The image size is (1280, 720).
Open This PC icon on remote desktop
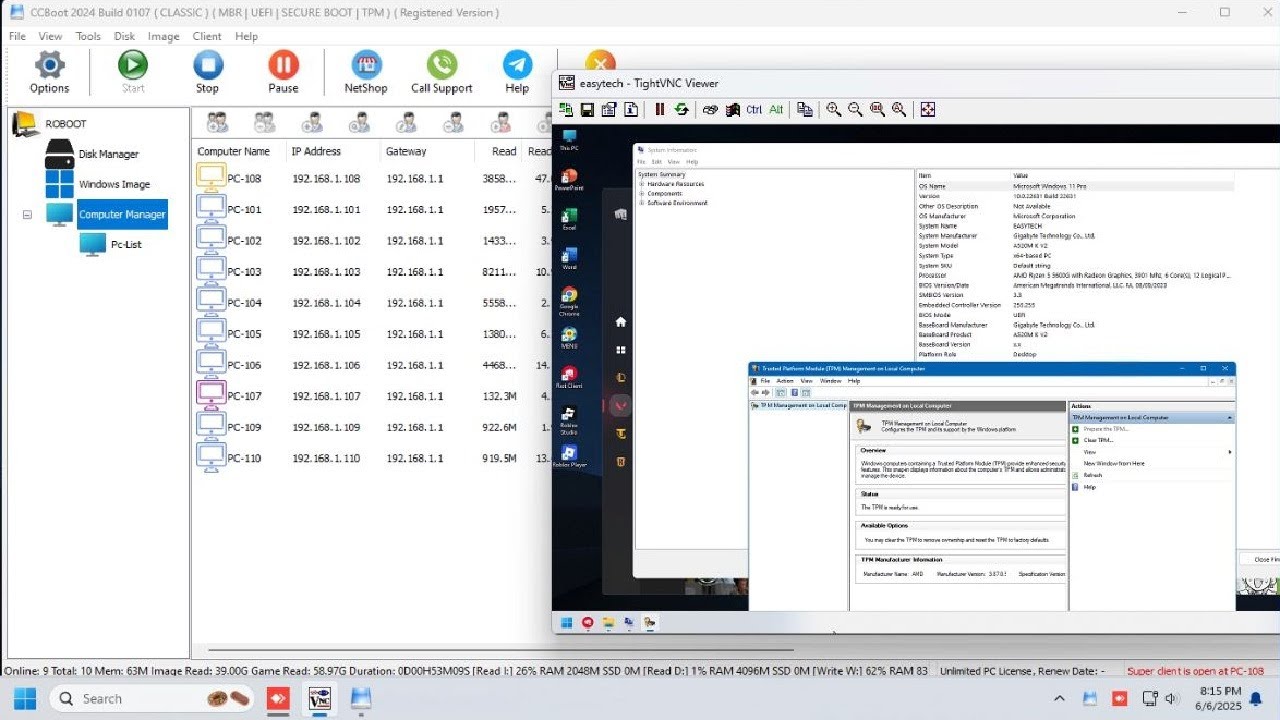pos(568,139)
